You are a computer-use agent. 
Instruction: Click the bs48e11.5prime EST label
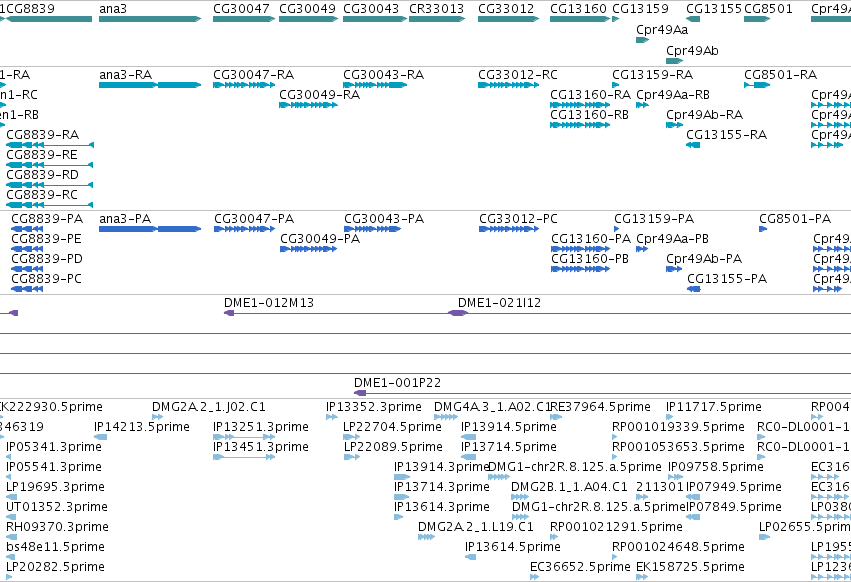[55, 547]
